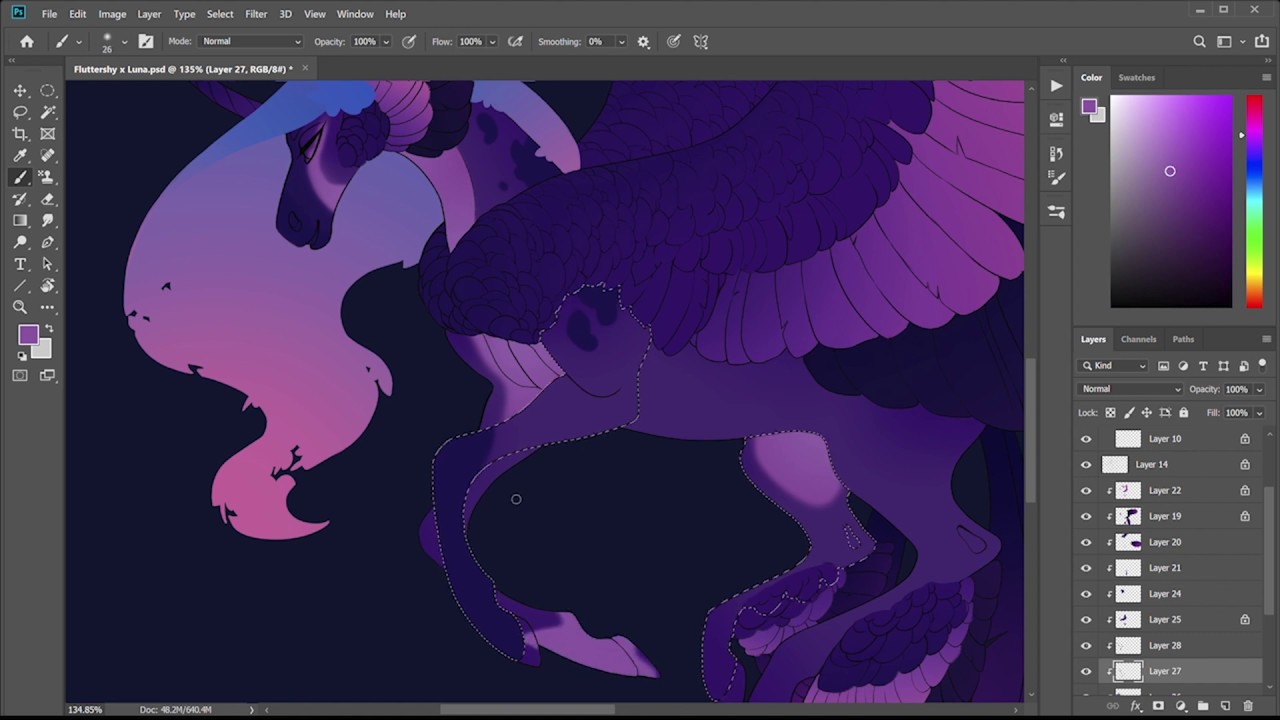Image resolution: width=1280 pixels, height=720 pixels.
Task: Open the brush Mode dropdown
Action: pos(250,42)
